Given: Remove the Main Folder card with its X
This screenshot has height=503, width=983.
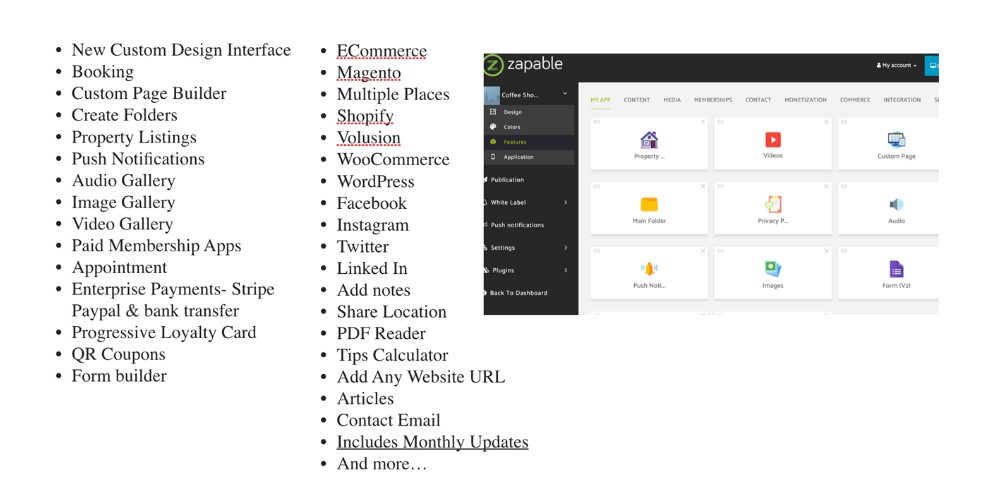Looking at the screenshot, I should tap(703, 186).
